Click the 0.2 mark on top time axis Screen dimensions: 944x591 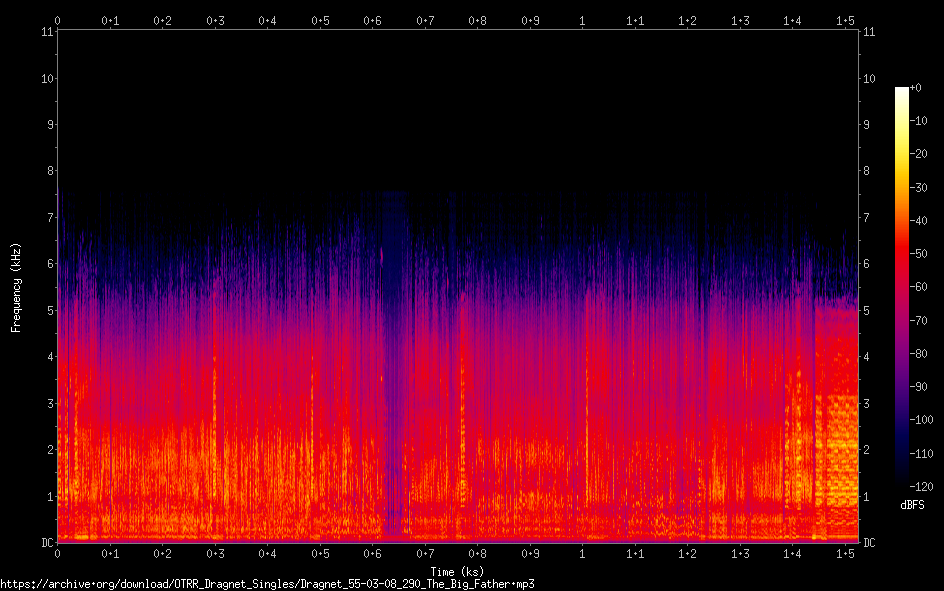pyautogui.click(x=162, y=20)
